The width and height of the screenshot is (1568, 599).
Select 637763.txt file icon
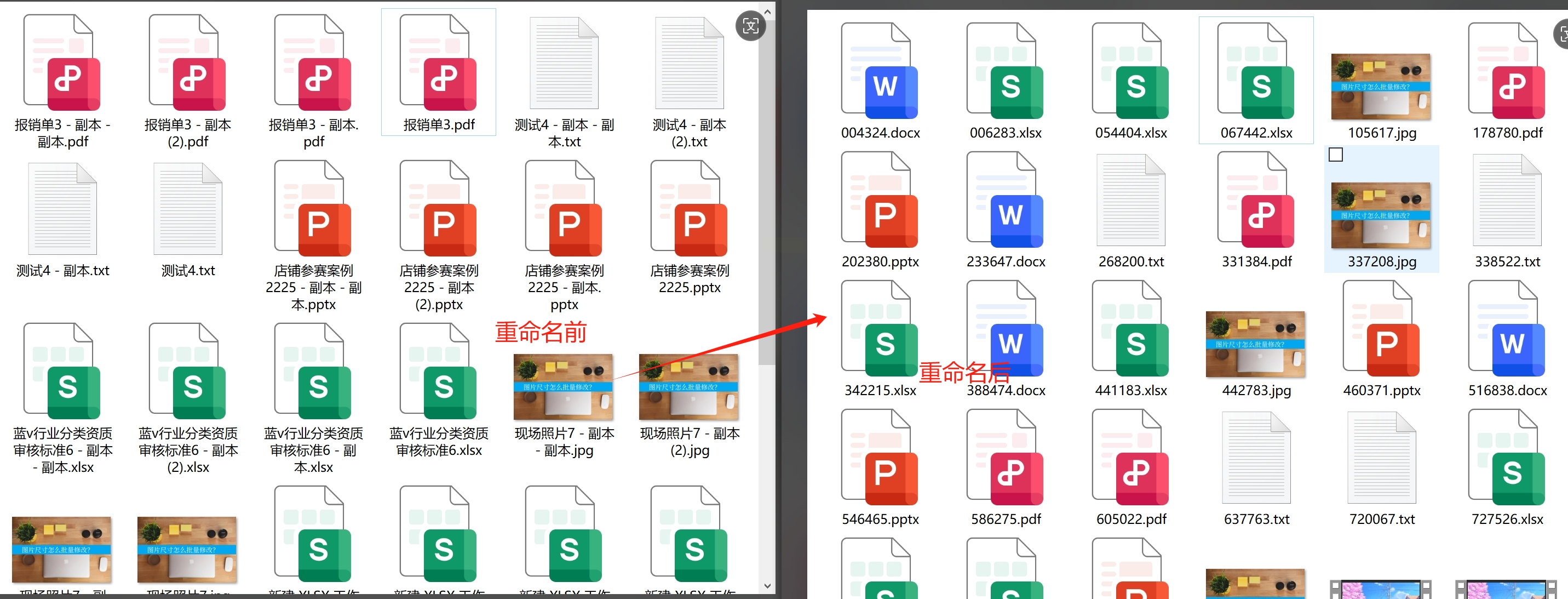[1256, 457]
